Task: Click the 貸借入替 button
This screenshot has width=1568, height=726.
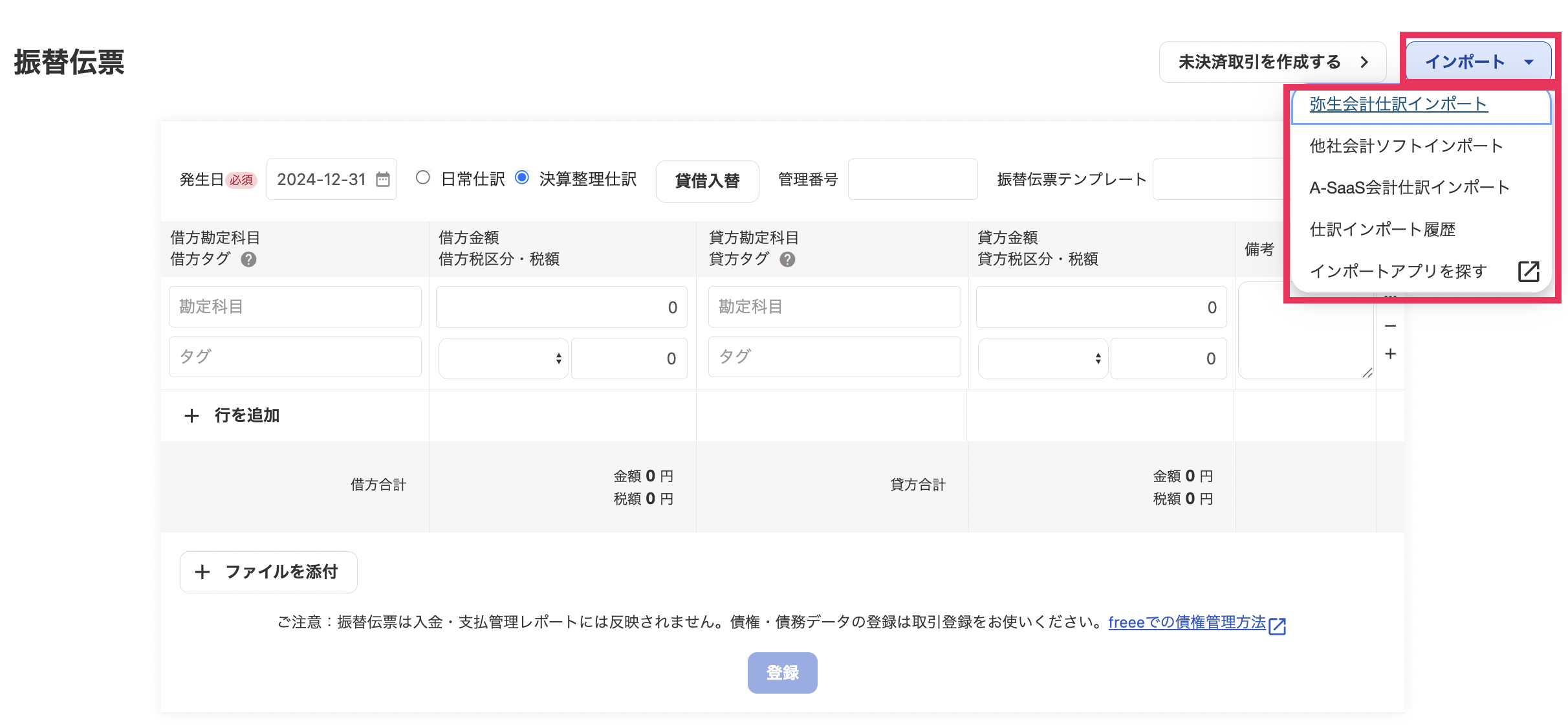Action: click(707, 181)
